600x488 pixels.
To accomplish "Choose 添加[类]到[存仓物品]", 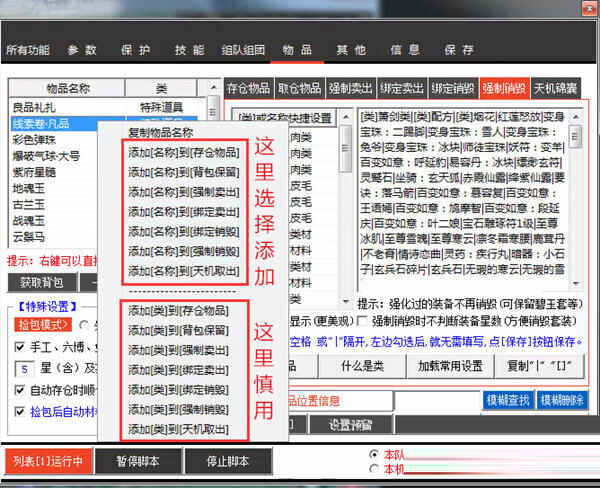I will tap(178, 310).
